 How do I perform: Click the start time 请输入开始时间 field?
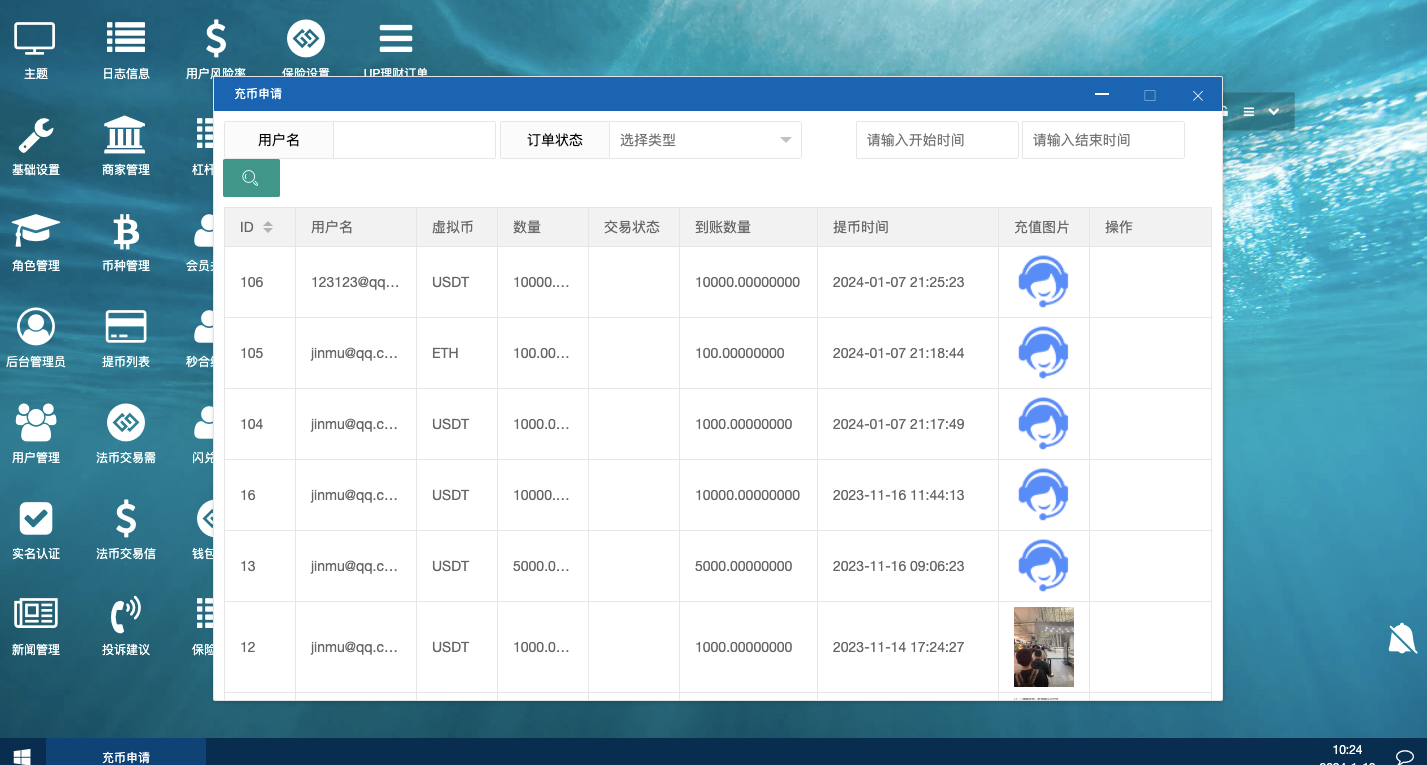click(936, 140)
